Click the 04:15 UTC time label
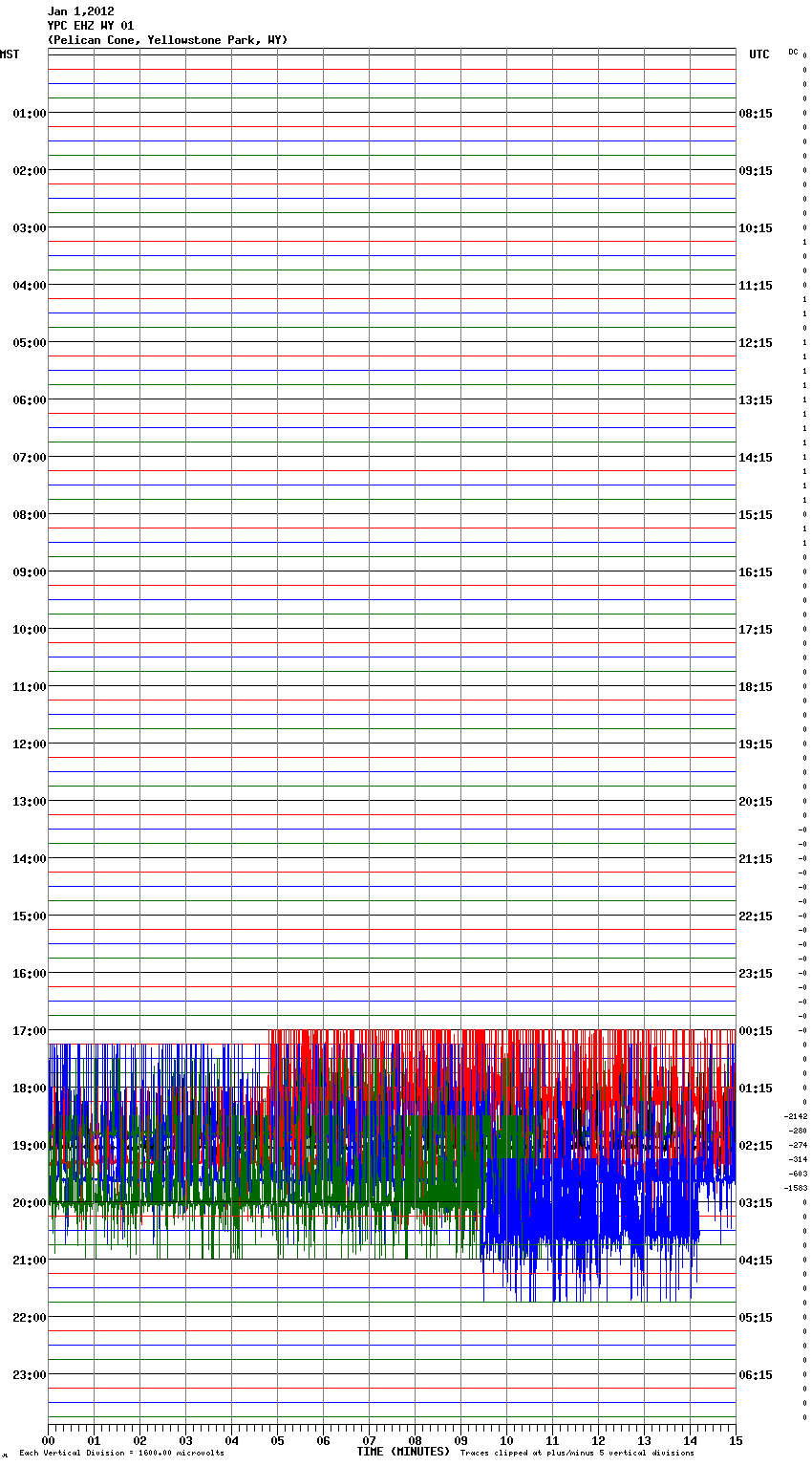This screenshot has width=812, height=1466. (x=756, y=1261)
